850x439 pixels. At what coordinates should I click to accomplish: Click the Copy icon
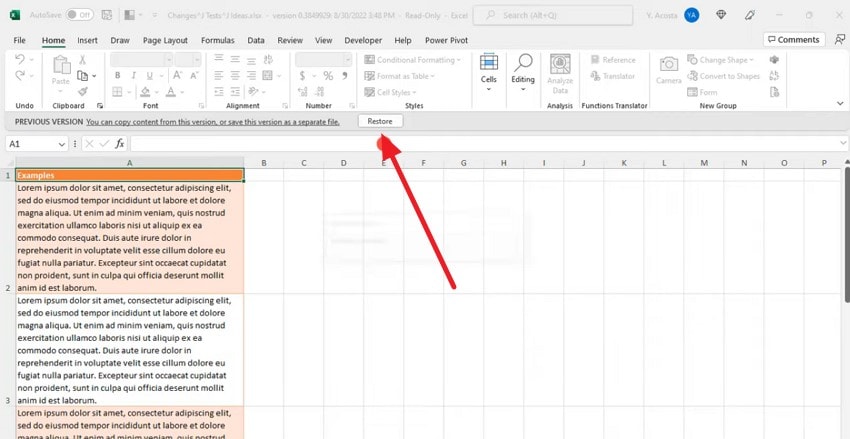[x=82, y=76]
